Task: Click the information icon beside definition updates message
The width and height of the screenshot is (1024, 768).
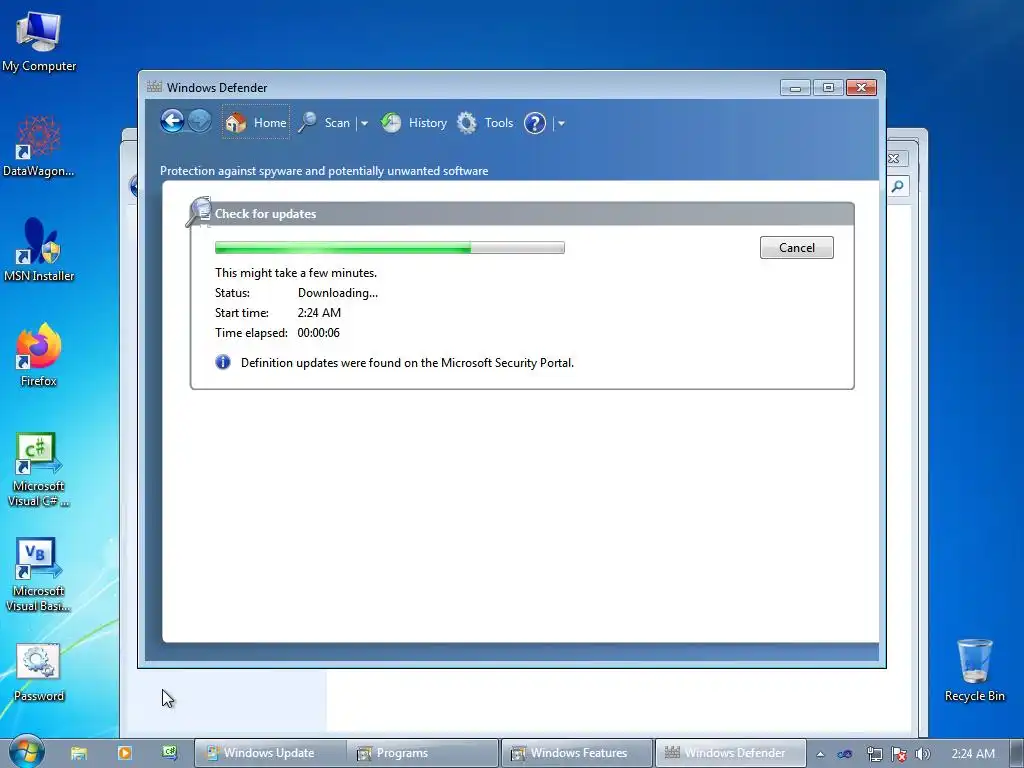Action: click(223, 362)
